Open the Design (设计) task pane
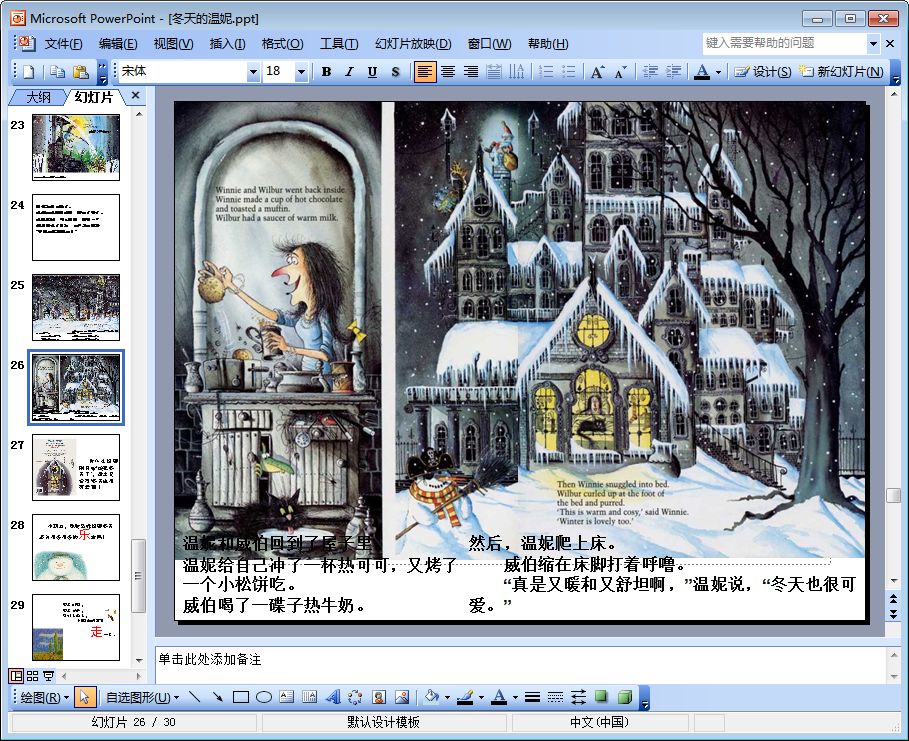This screenshot has width=909, height=741. pos(762,72)
